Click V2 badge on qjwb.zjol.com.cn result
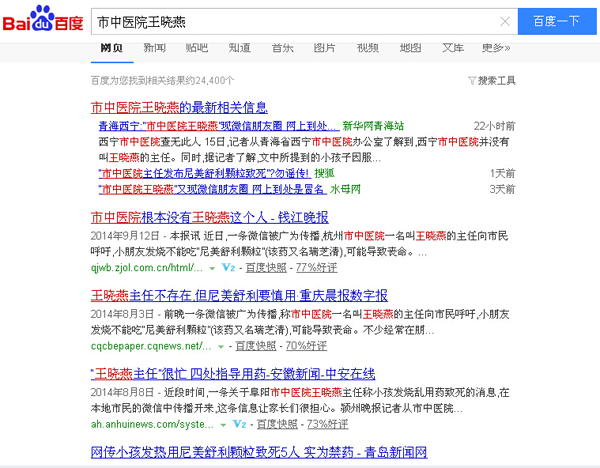 (228, 267)
